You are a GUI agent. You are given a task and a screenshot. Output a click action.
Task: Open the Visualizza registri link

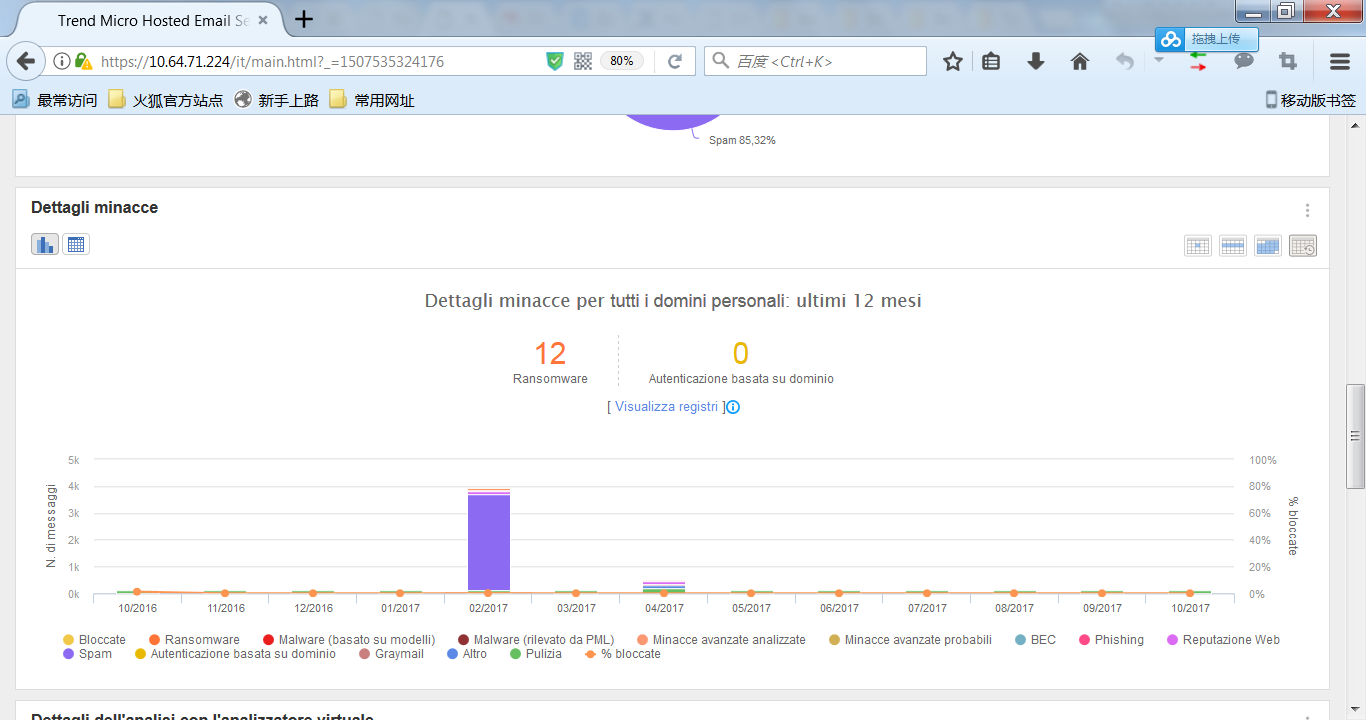[666, 407]
